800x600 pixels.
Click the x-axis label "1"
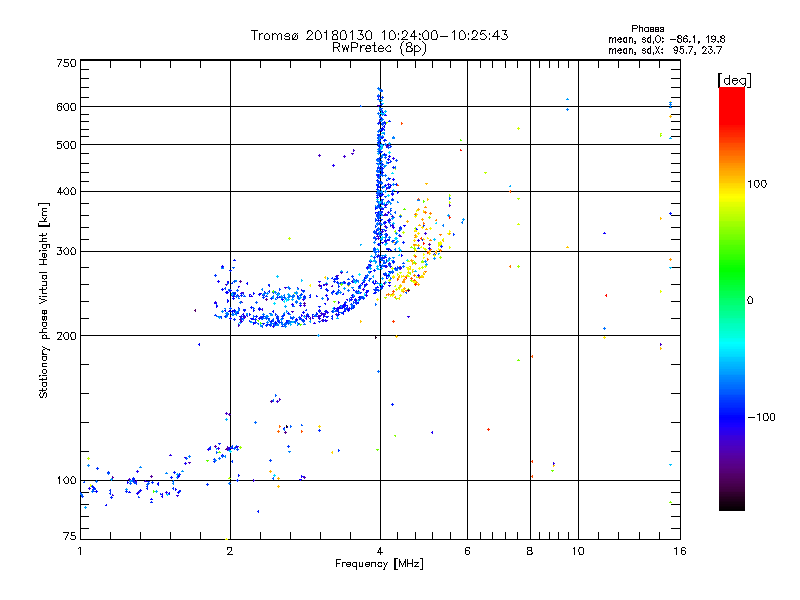tap(80, 551)
